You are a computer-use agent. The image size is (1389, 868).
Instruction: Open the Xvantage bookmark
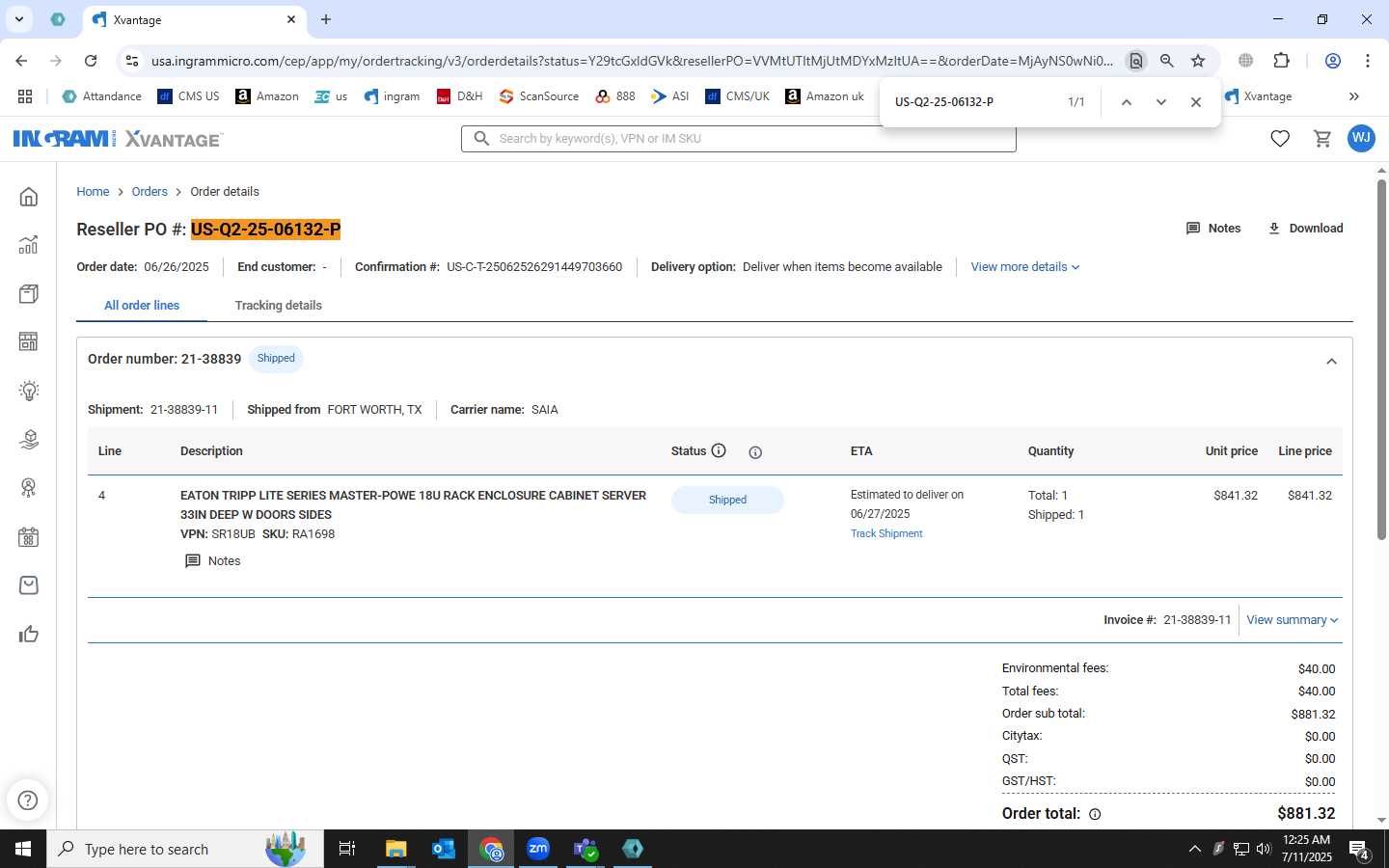[x=1258, y=96]
